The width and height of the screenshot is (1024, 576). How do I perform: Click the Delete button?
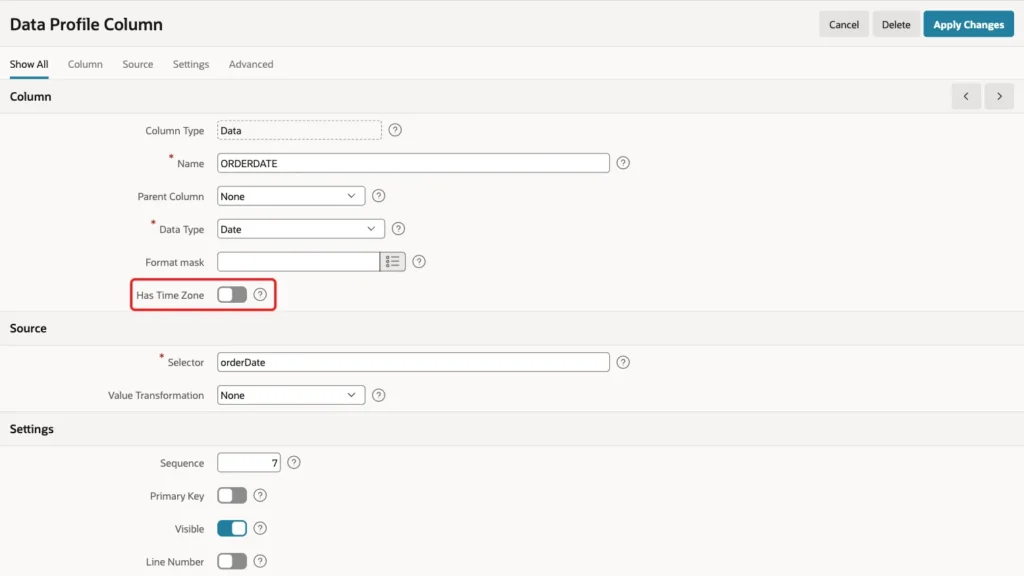pyautogui.click(x=895, y=24)
